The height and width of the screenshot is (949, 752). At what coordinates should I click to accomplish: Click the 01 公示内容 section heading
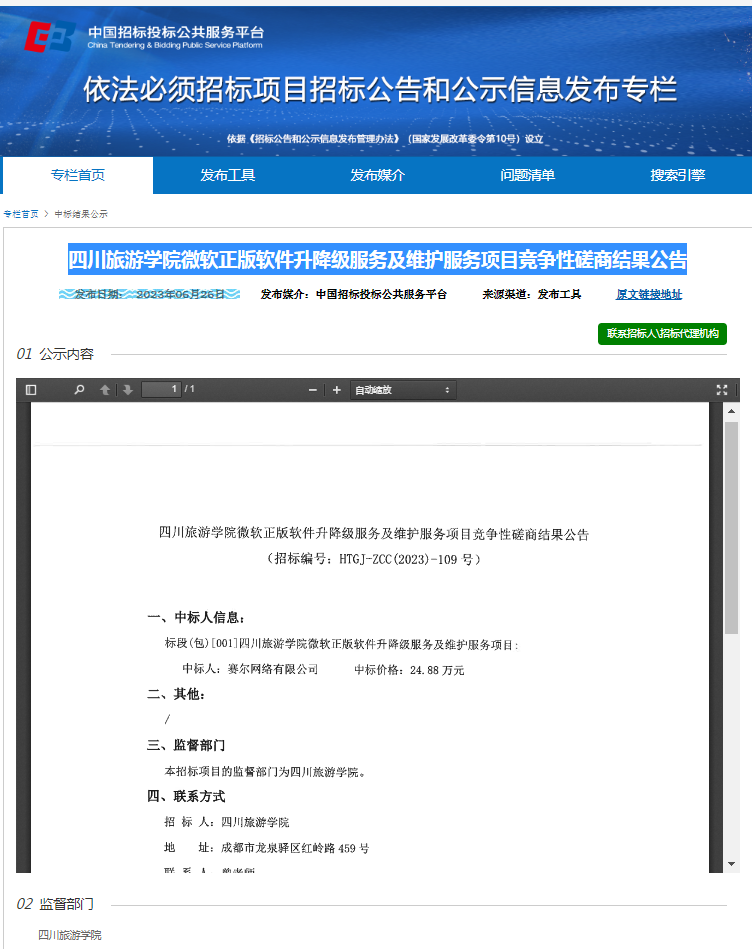pyautogui.click(x=55, y=354)
